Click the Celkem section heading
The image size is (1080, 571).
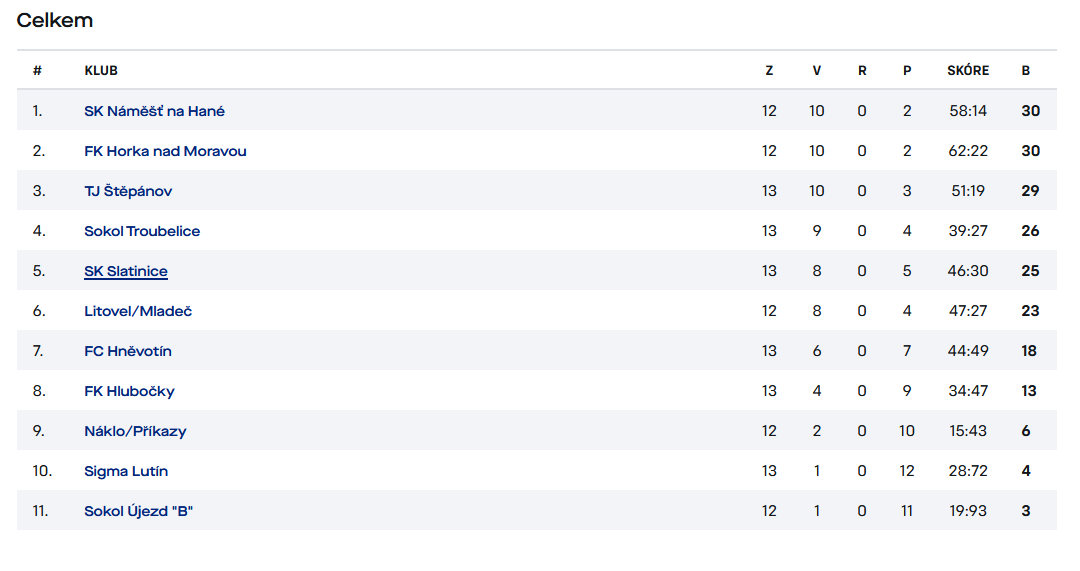pos(54,20)
